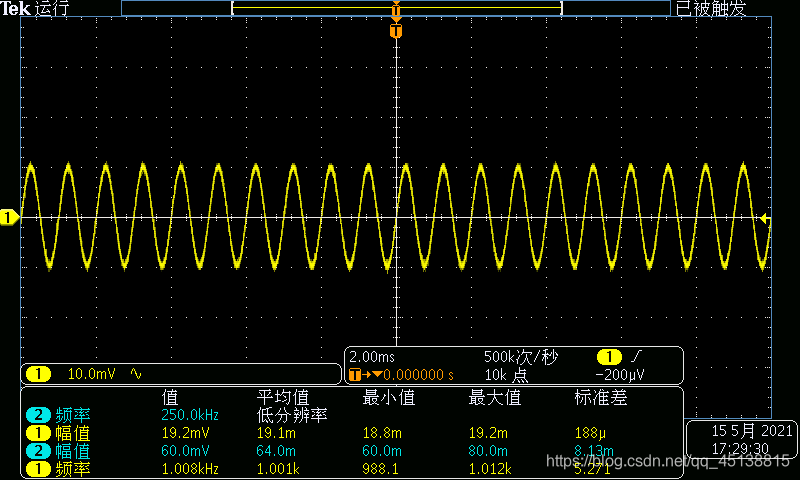Screen dimensions: 800x480
Task: Click the 64.0m mean value
Action: (x=276, y=451)
